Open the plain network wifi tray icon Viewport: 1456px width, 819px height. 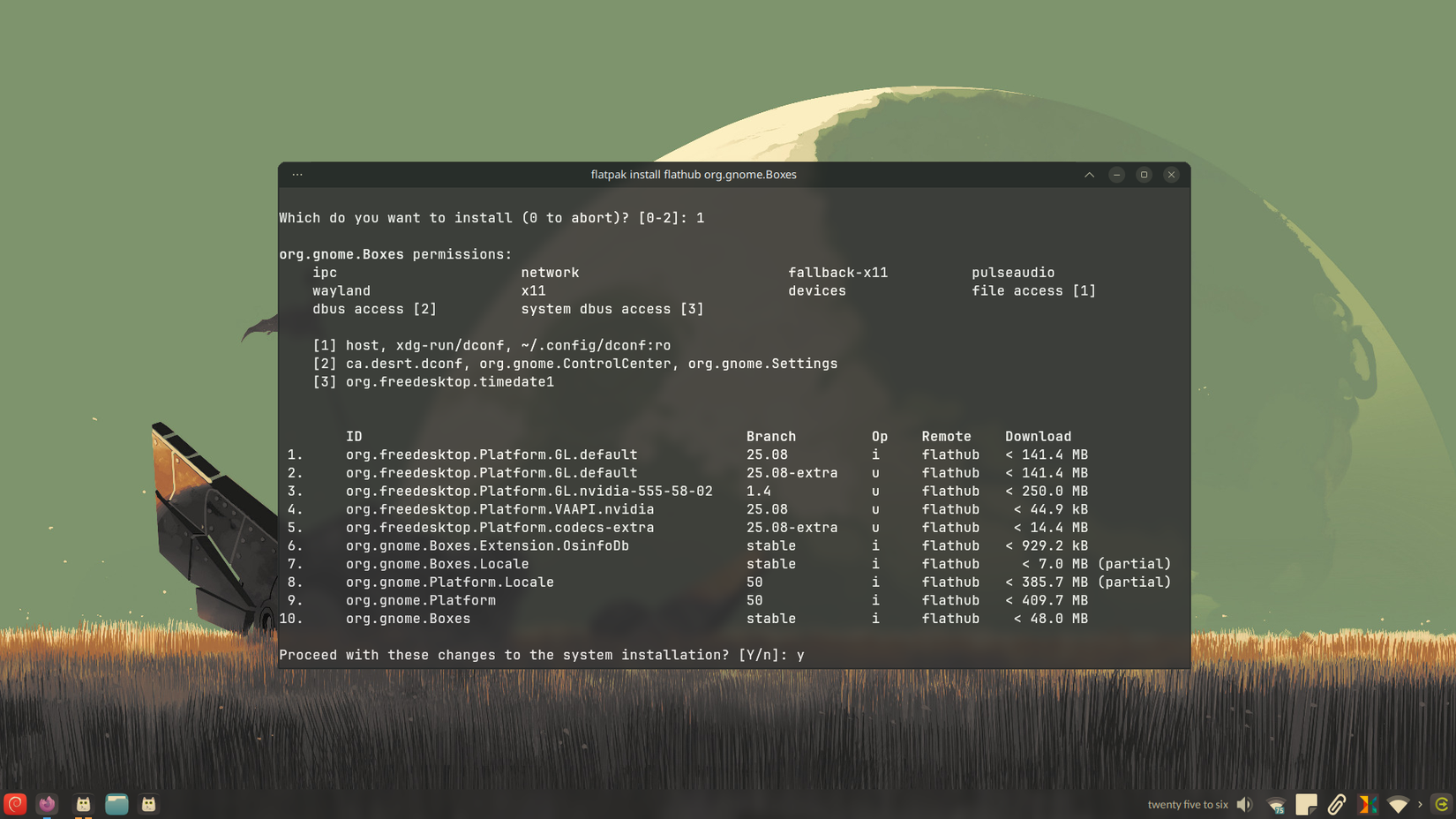tap(1398, 805)
